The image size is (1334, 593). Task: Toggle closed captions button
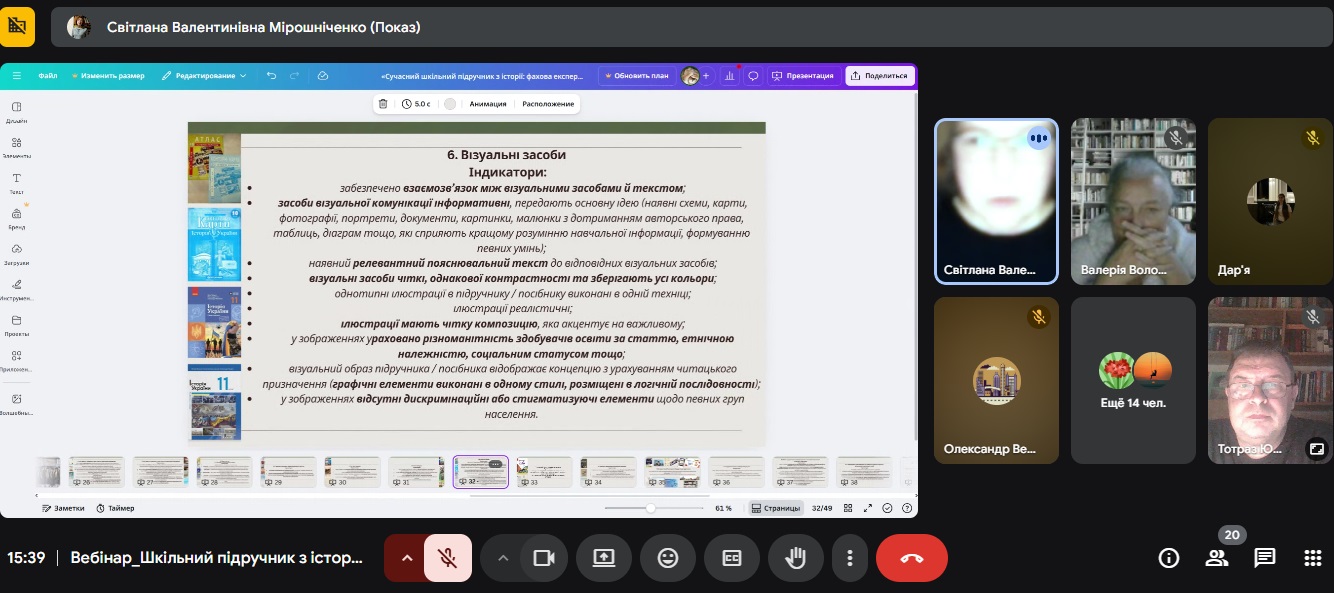coord(732,558)
